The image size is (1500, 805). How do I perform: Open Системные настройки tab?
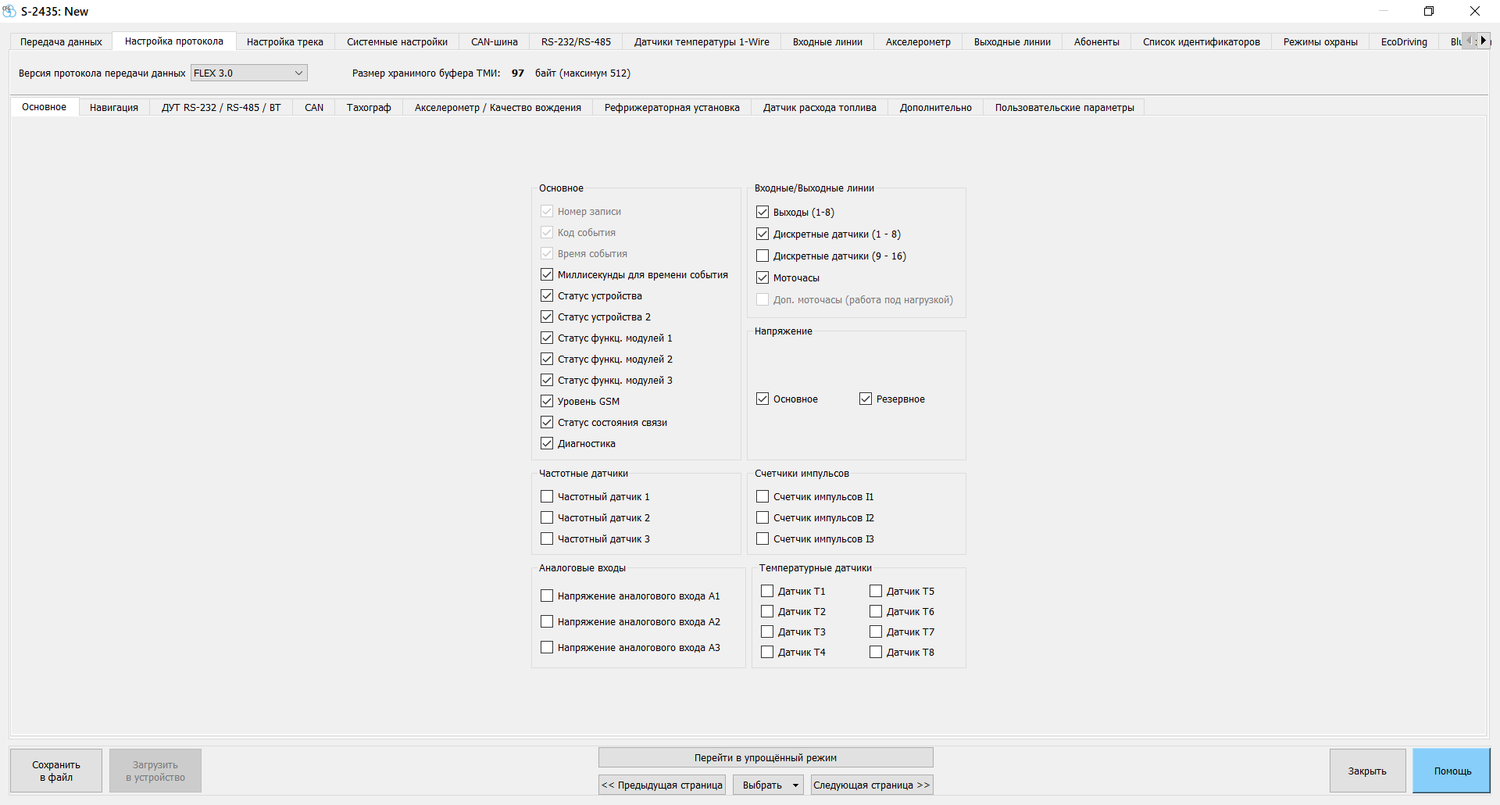[x=397, y=42]
